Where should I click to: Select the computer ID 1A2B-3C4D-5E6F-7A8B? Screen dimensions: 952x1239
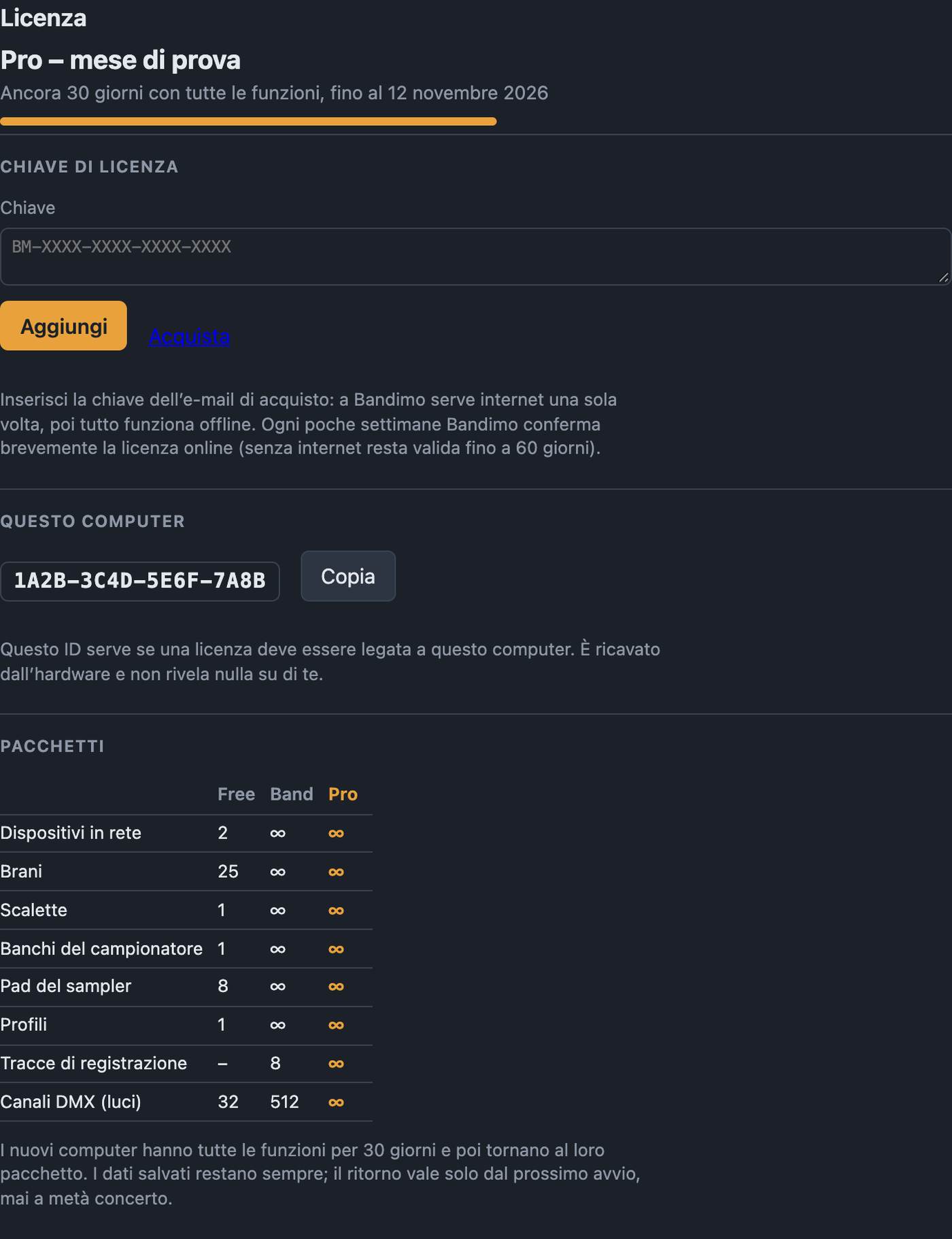(x=140, y=581)
